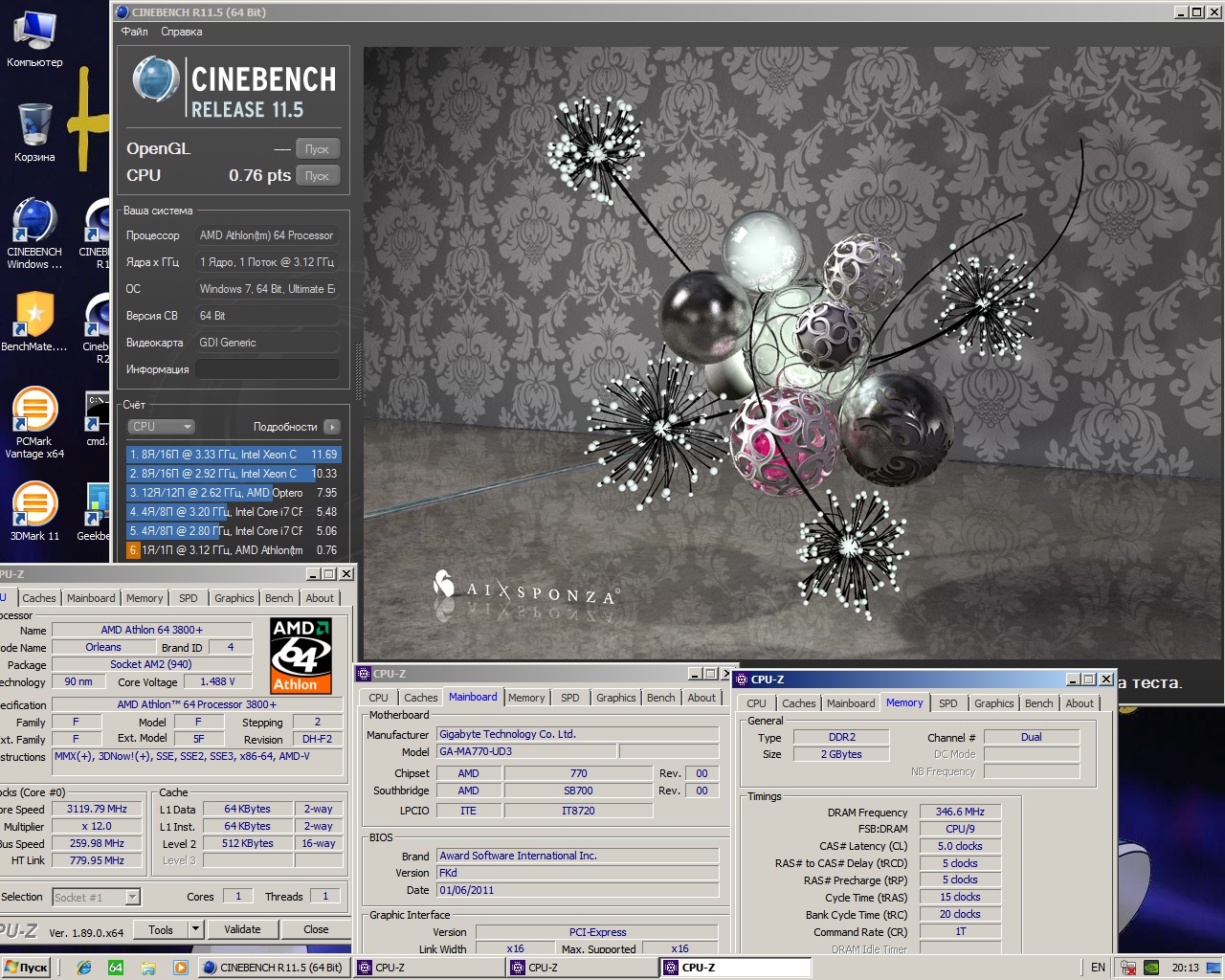Click the CPU-Z Memory window's title icon
The image size is (1225, 980).
pyautogui.click(x=742, y=679)
